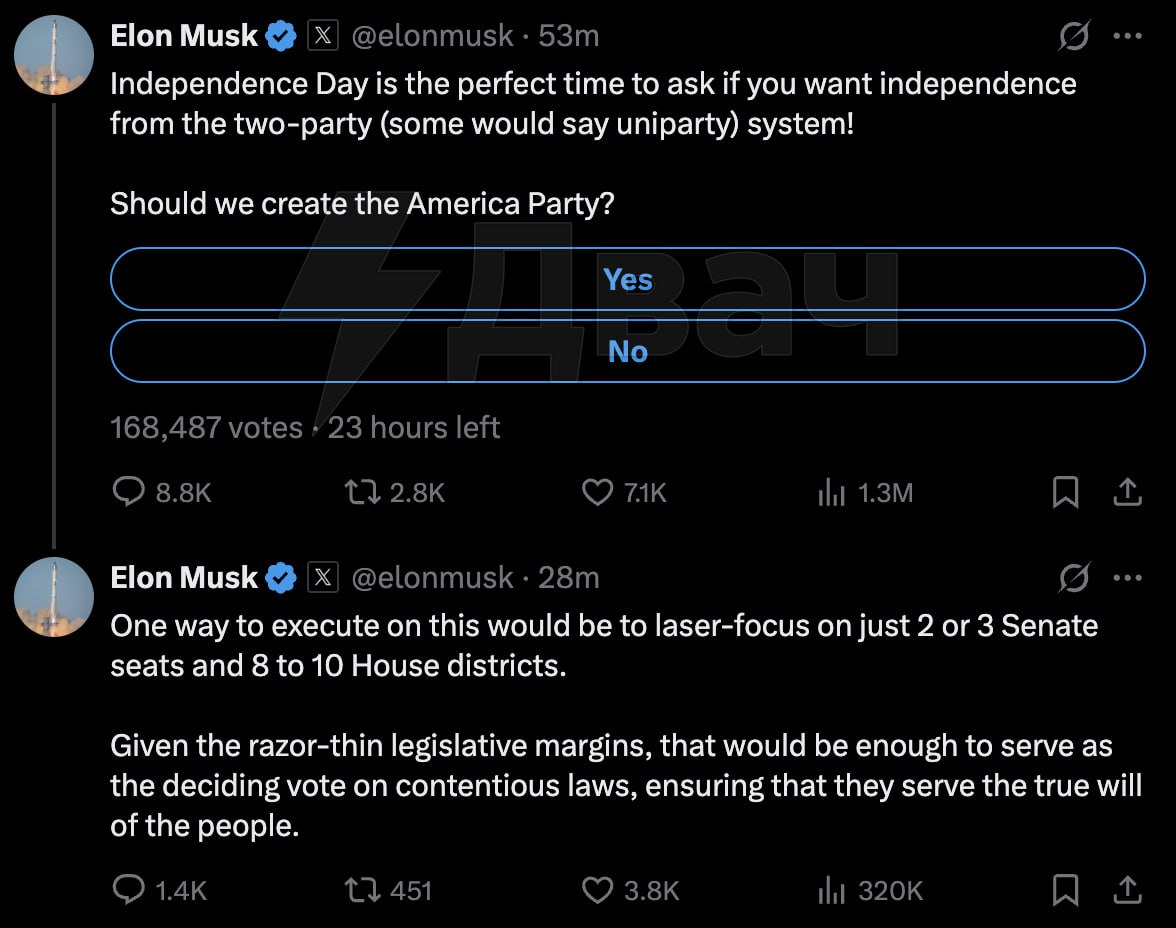View analytics showing 1.3M views
Viewport: 1176px width, 928px height.
pos(865,493)
